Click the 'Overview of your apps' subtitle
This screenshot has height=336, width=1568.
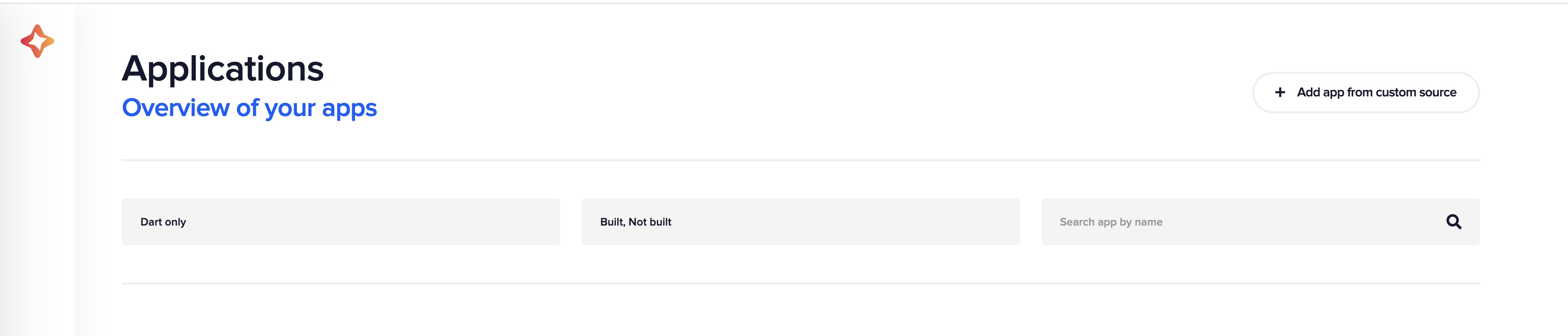(x=249, y=108)
